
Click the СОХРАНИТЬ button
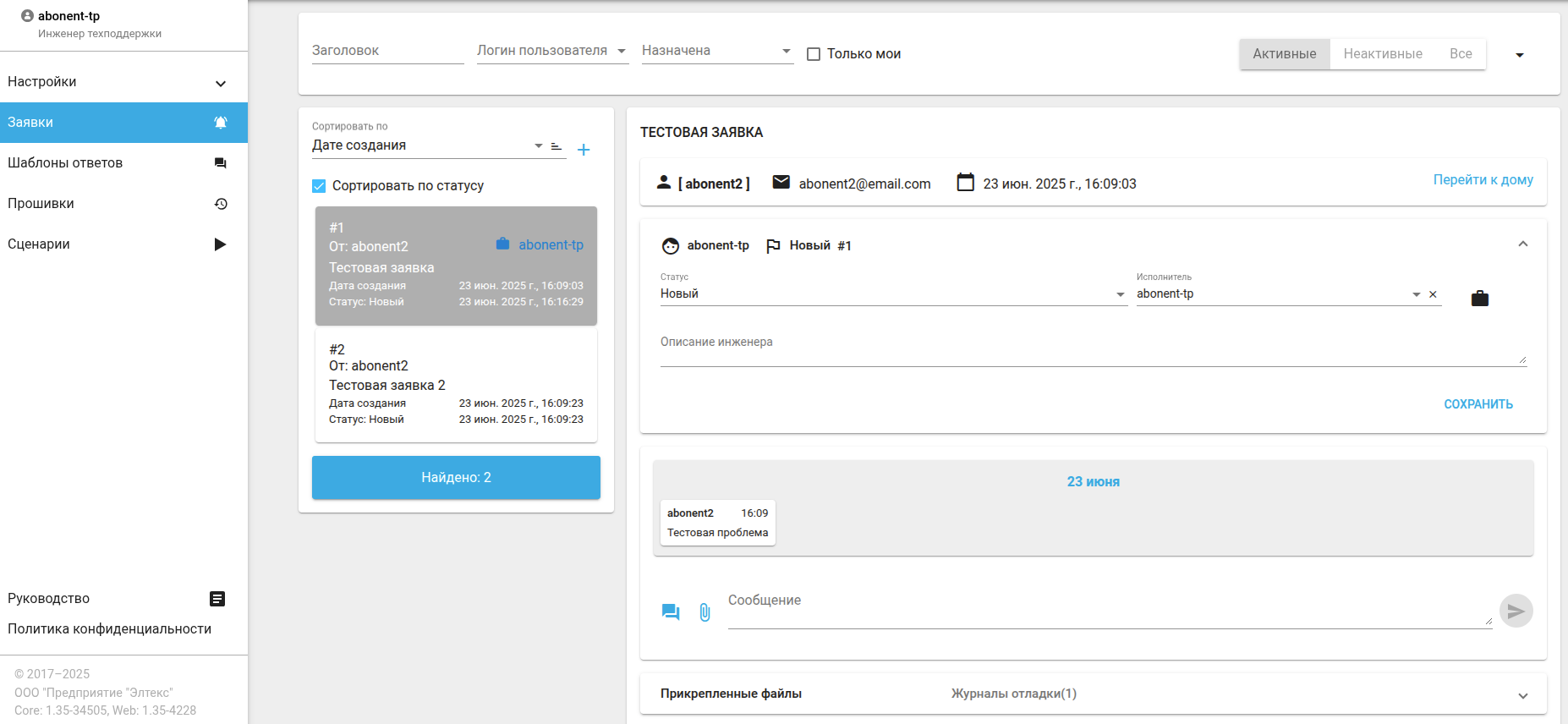point(1478,404)
